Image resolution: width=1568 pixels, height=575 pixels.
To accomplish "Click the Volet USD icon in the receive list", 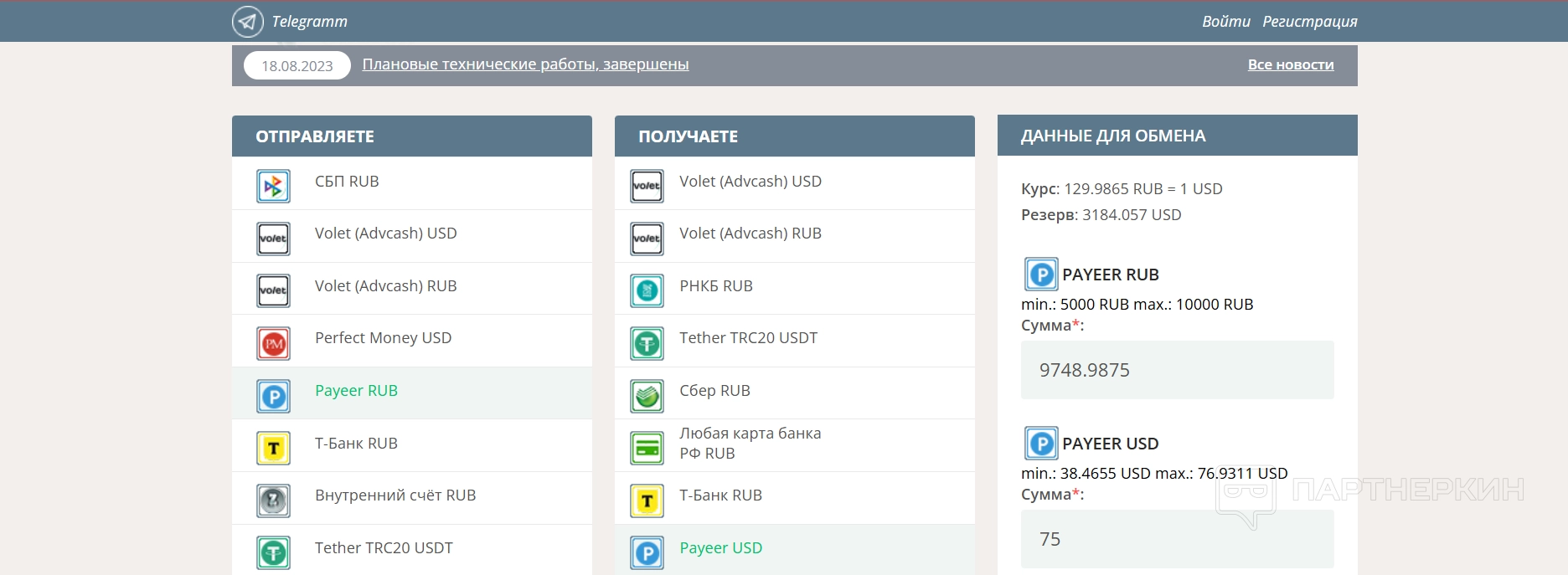I will [x=647, y=187].
